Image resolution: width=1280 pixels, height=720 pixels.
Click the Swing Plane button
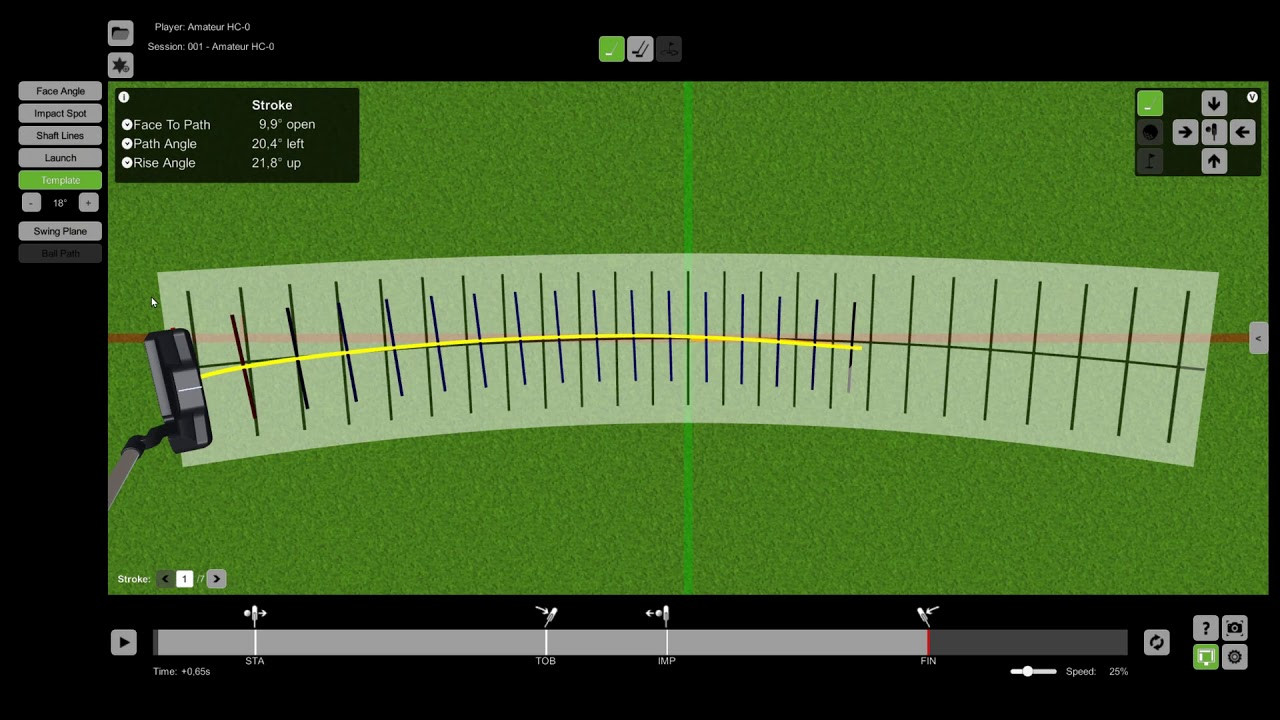point(60,231)
